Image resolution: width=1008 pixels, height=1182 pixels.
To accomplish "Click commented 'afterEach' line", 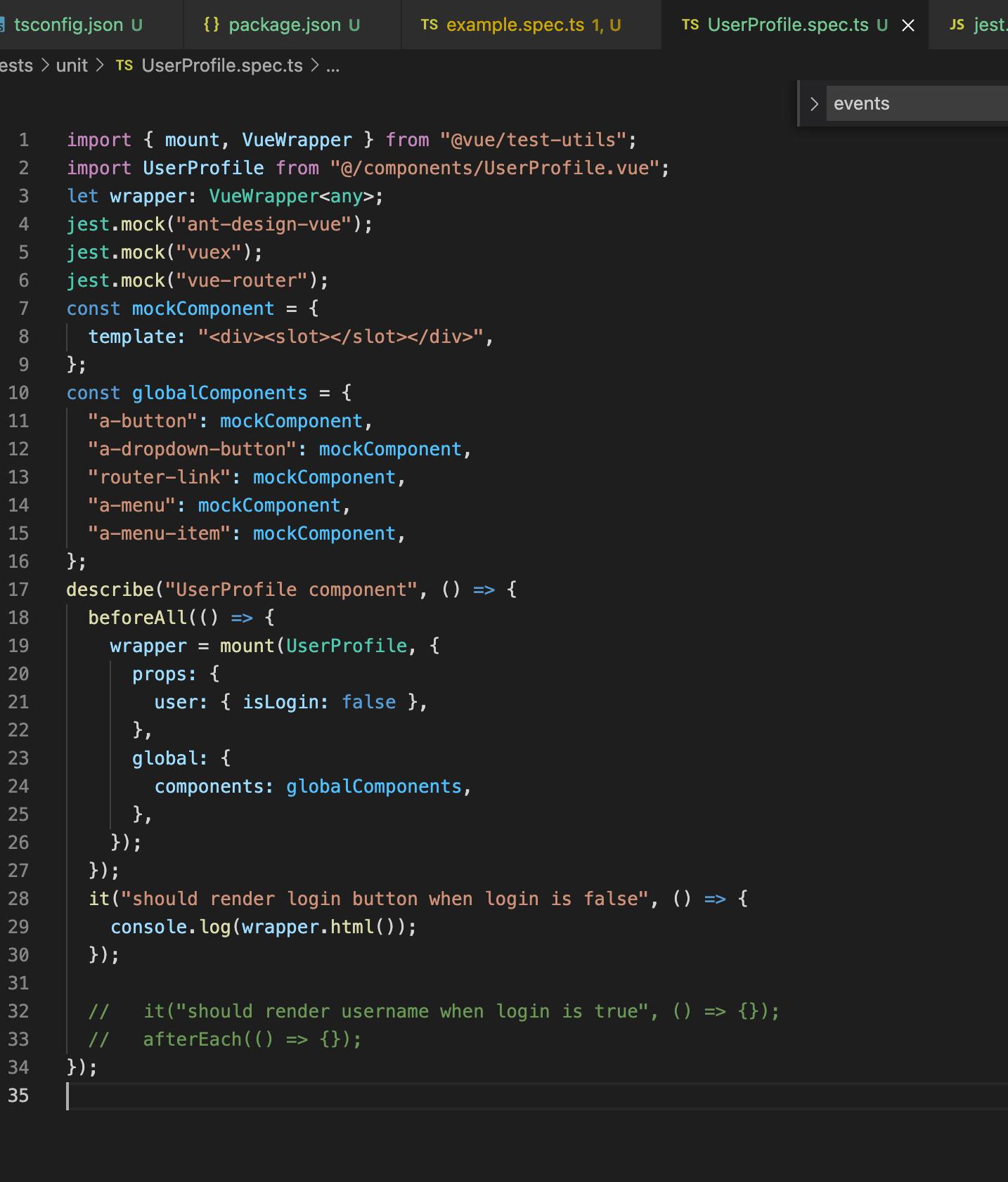I will click(x=225, y=1039).
